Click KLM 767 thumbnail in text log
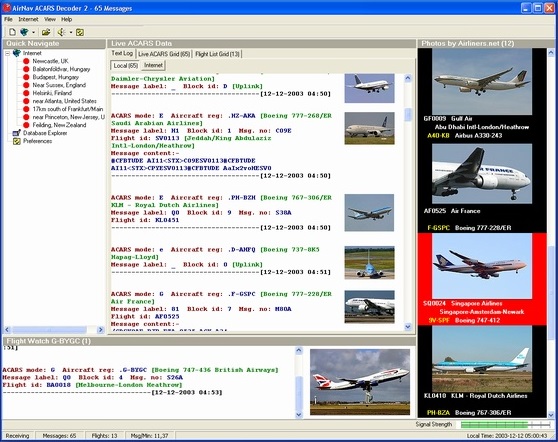558x442 pixels. pyautogui.click(x=369, y=212)
